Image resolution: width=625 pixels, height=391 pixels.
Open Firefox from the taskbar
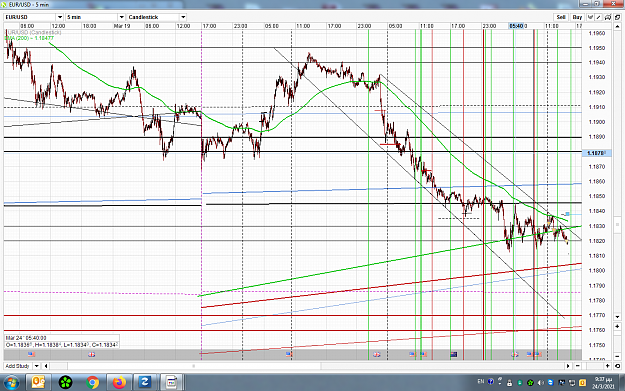119,383
